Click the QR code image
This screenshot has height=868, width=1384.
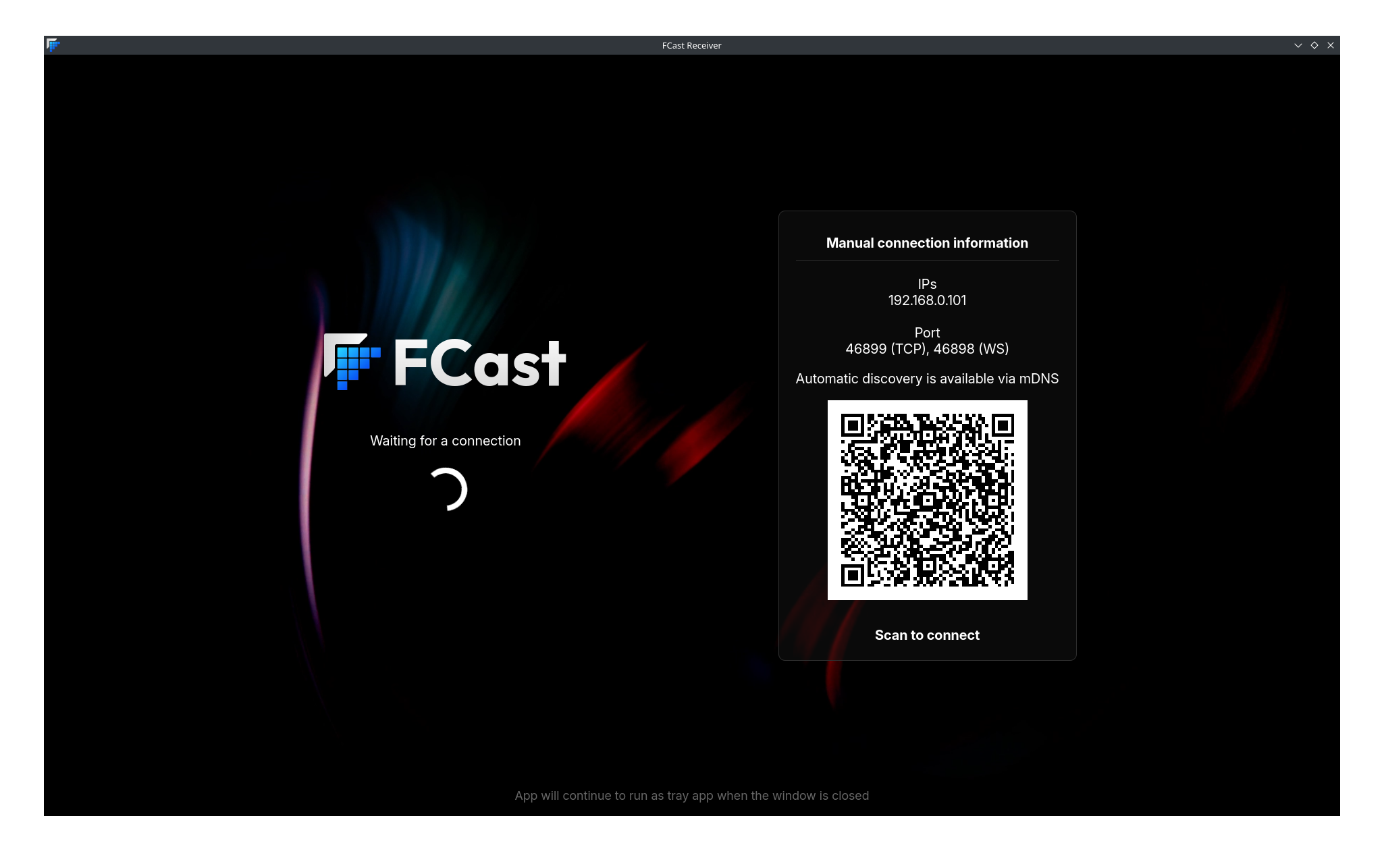pos(927,500)
